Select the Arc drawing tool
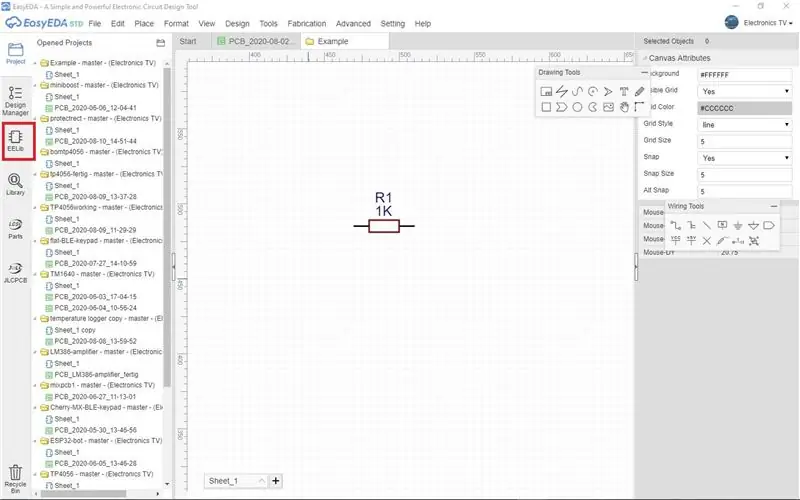 [x=592, y=92]
